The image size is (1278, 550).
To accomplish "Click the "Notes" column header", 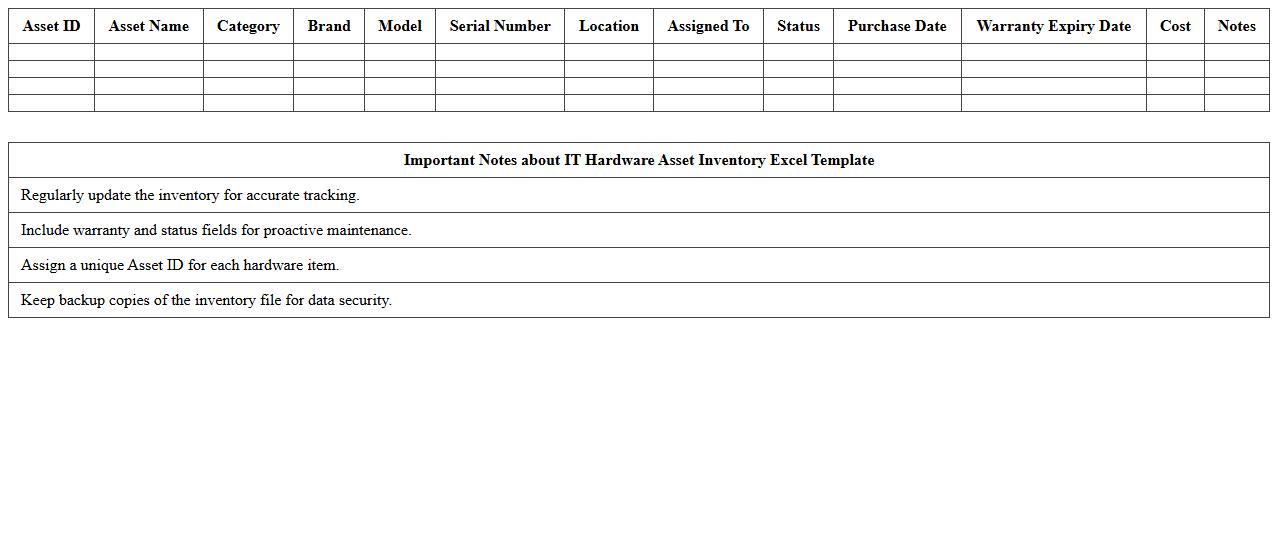I will (x=1237, y=26).
